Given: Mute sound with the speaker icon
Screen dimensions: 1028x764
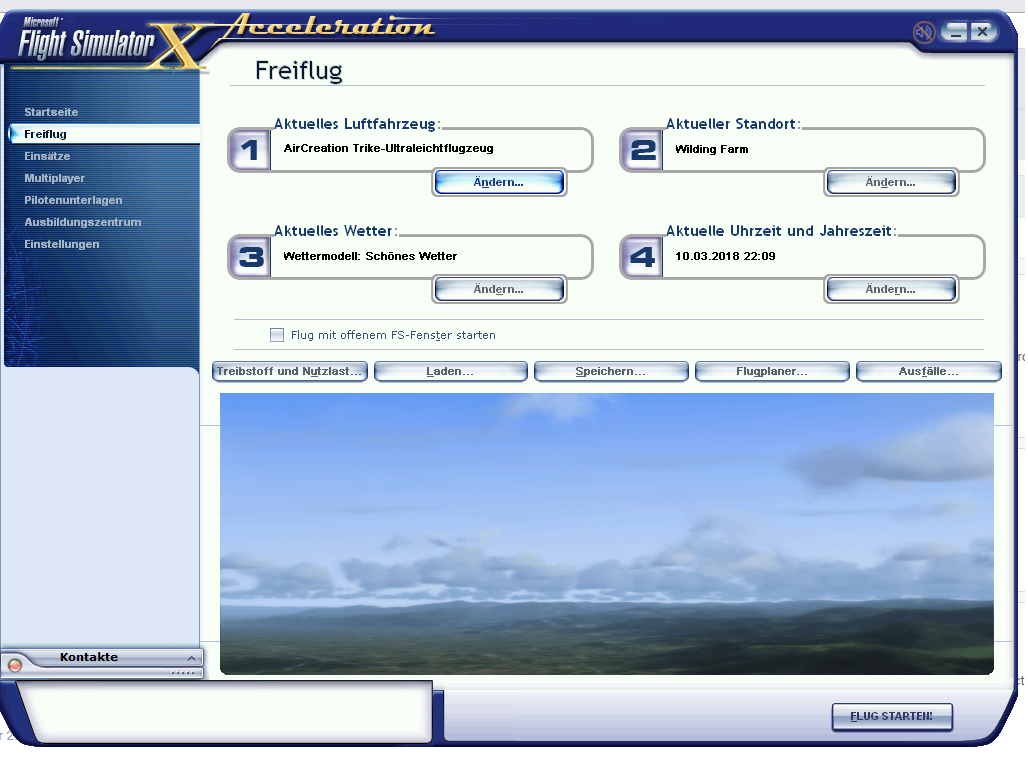Looking at the screenshot, I should pyautogui.click(x=924, y=31).
